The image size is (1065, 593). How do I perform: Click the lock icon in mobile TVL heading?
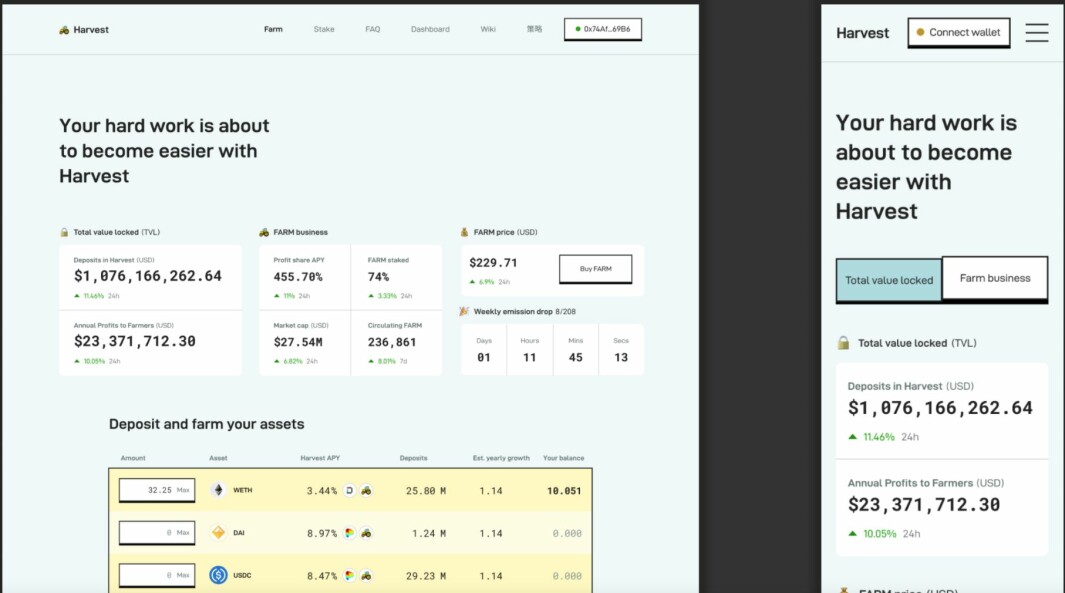(844, 343)
